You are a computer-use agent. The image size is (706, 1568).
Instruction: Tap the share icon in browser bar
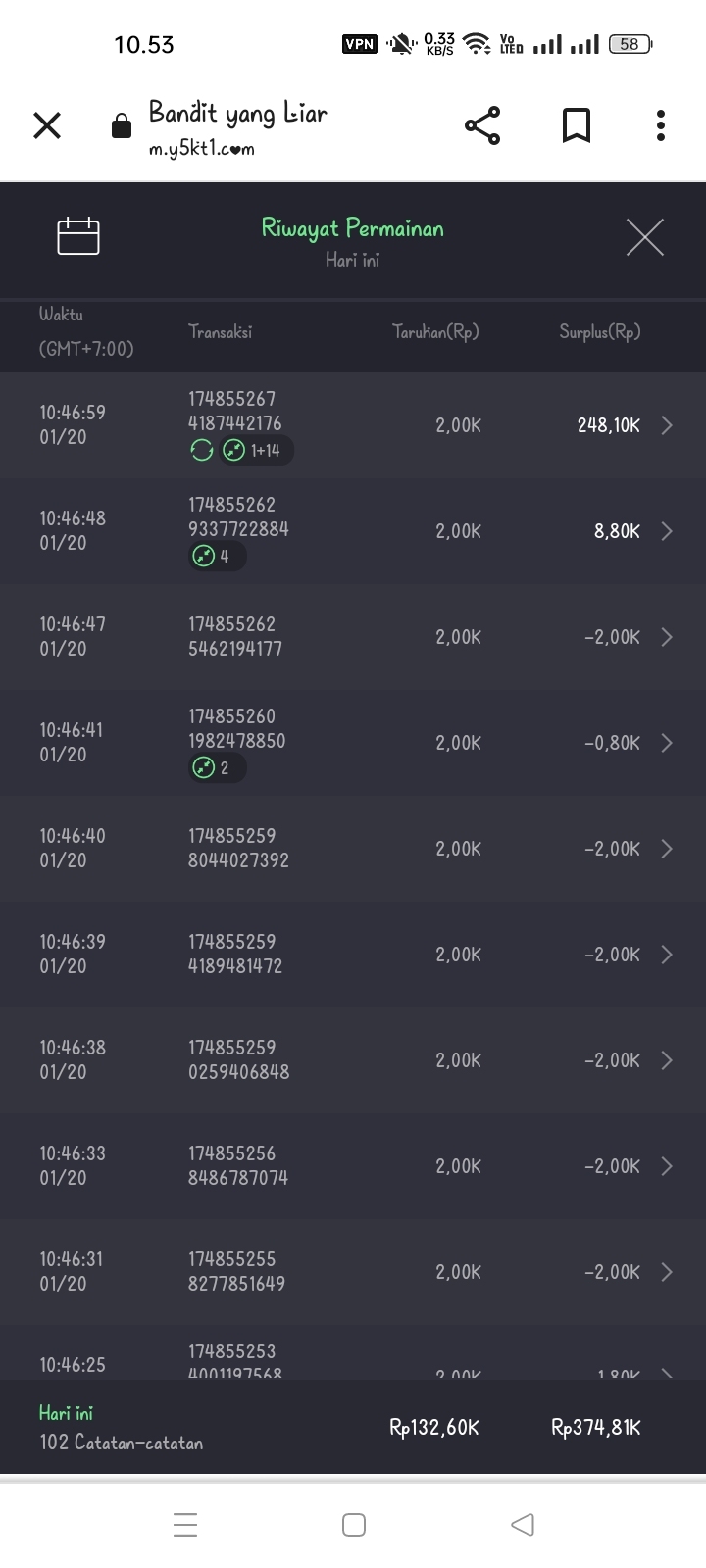[481, 125]
